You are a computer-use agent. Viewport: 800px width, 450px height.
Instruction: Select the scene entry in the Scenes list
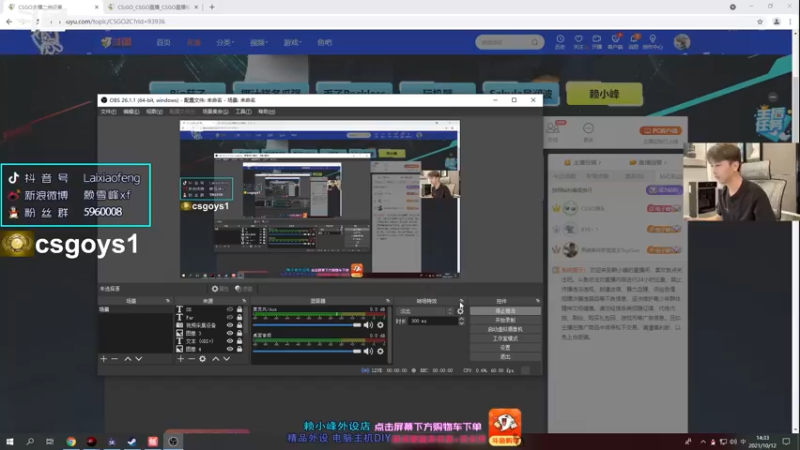[x=135, y=310]
